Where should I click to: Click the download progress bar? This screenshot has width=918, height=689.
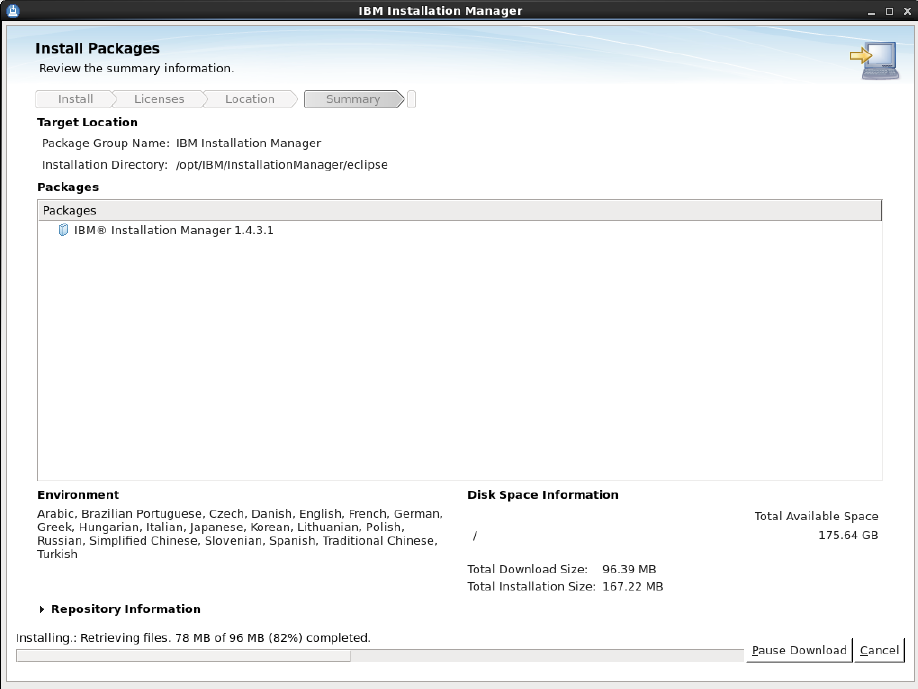[x=379, y=656]
